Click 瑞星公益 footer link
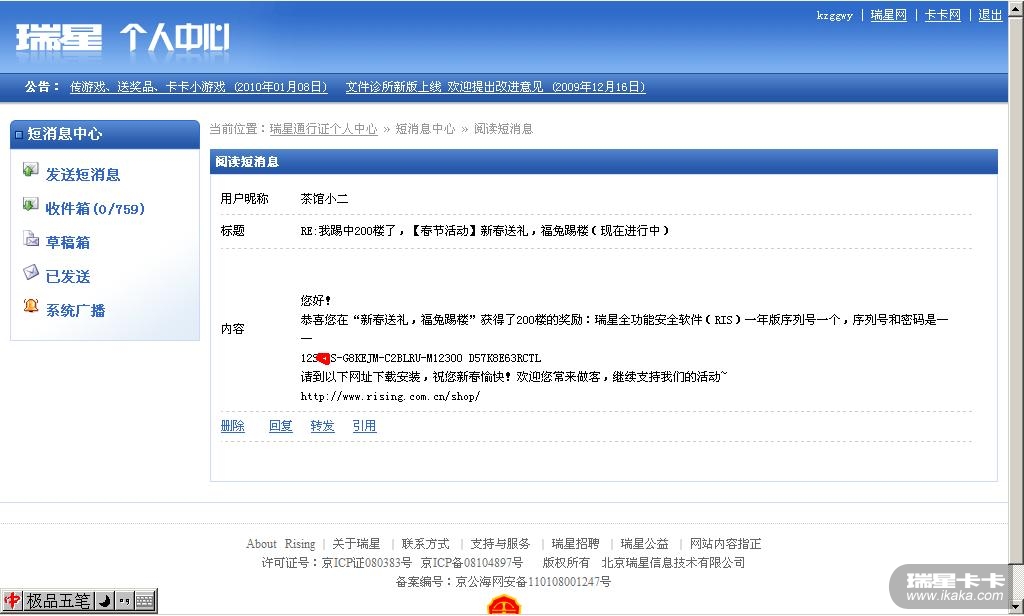Screen dimensions: 1024x616 tap(645, 543)
